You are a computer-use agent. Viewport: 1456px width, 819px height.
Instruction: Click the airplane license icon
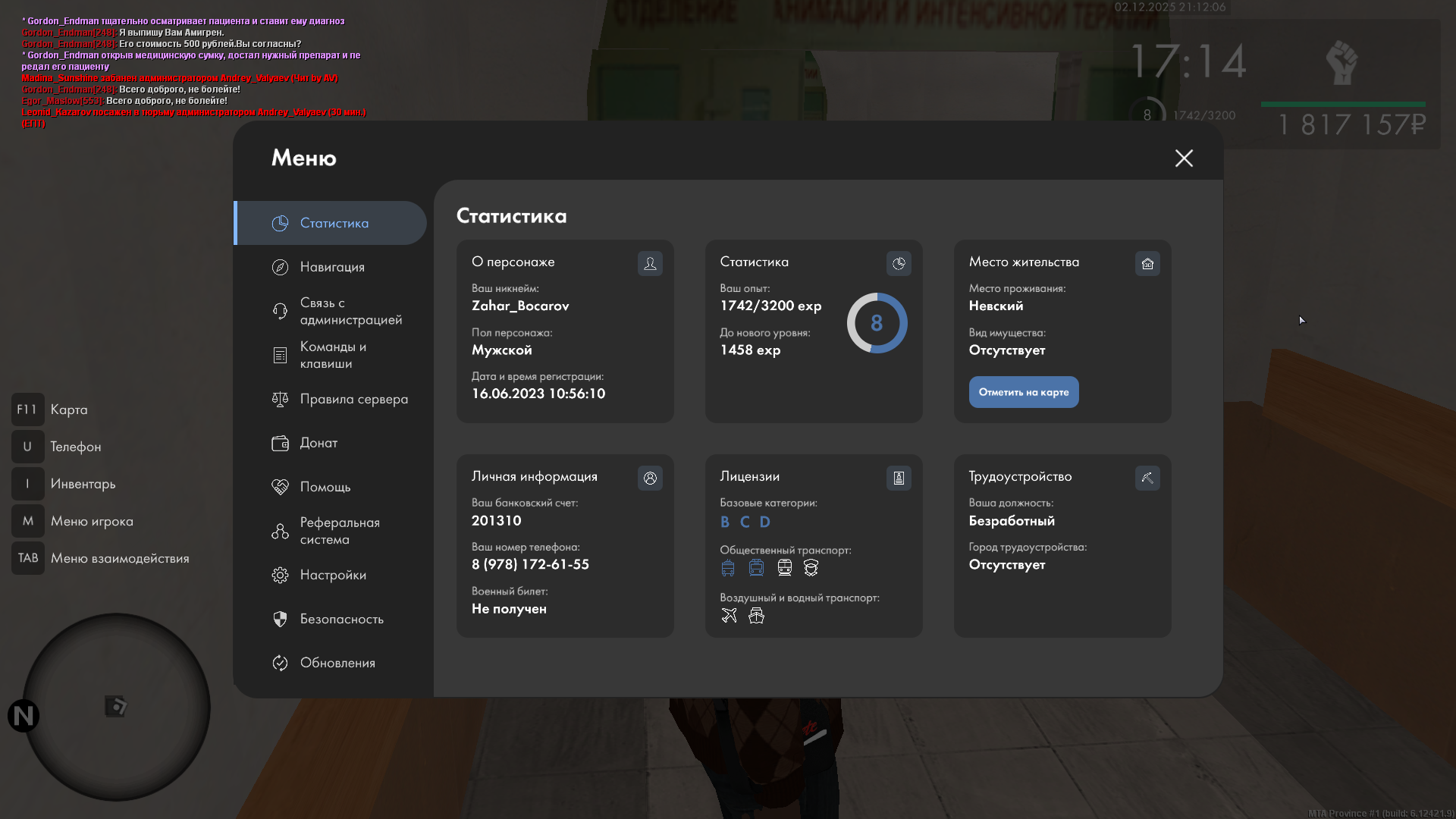(x=729, y=616)
